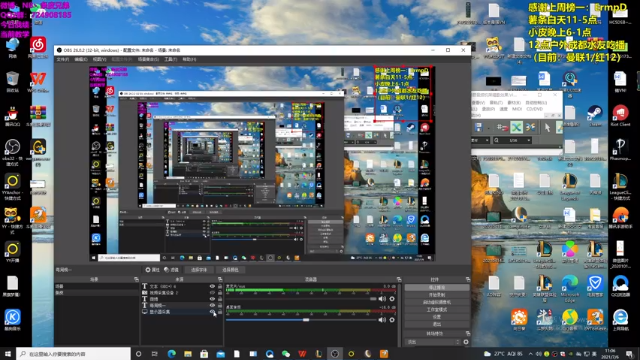Screen dimensions: 640x360
Task: Open the 视图(V) menu in OBS
Action: pos(99,59)
